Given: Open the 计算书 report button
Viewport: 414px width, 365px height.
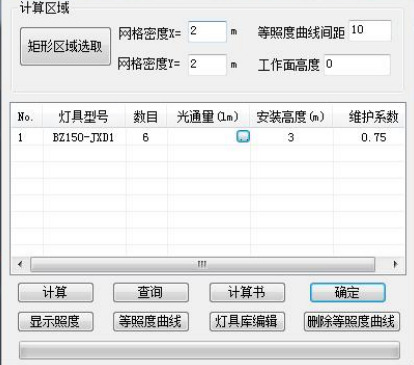Looking at the screenshot, I should 247,293.
